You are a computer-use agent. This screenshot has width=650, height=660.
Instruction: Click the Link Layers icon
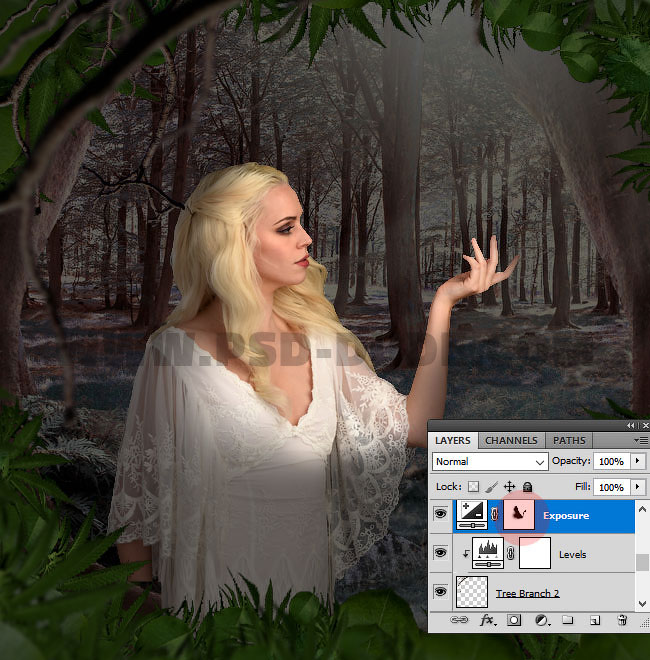460,620
